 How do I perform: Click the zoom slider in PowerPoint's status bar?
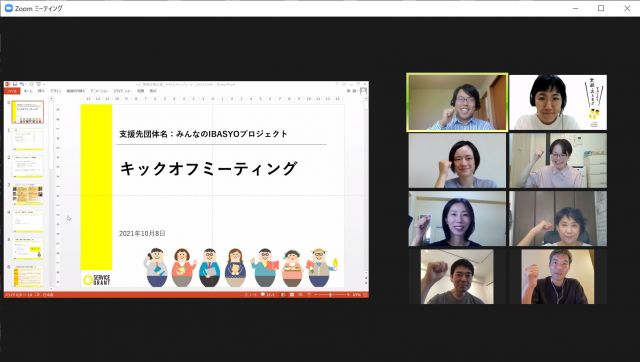click(x=330, y=295)
